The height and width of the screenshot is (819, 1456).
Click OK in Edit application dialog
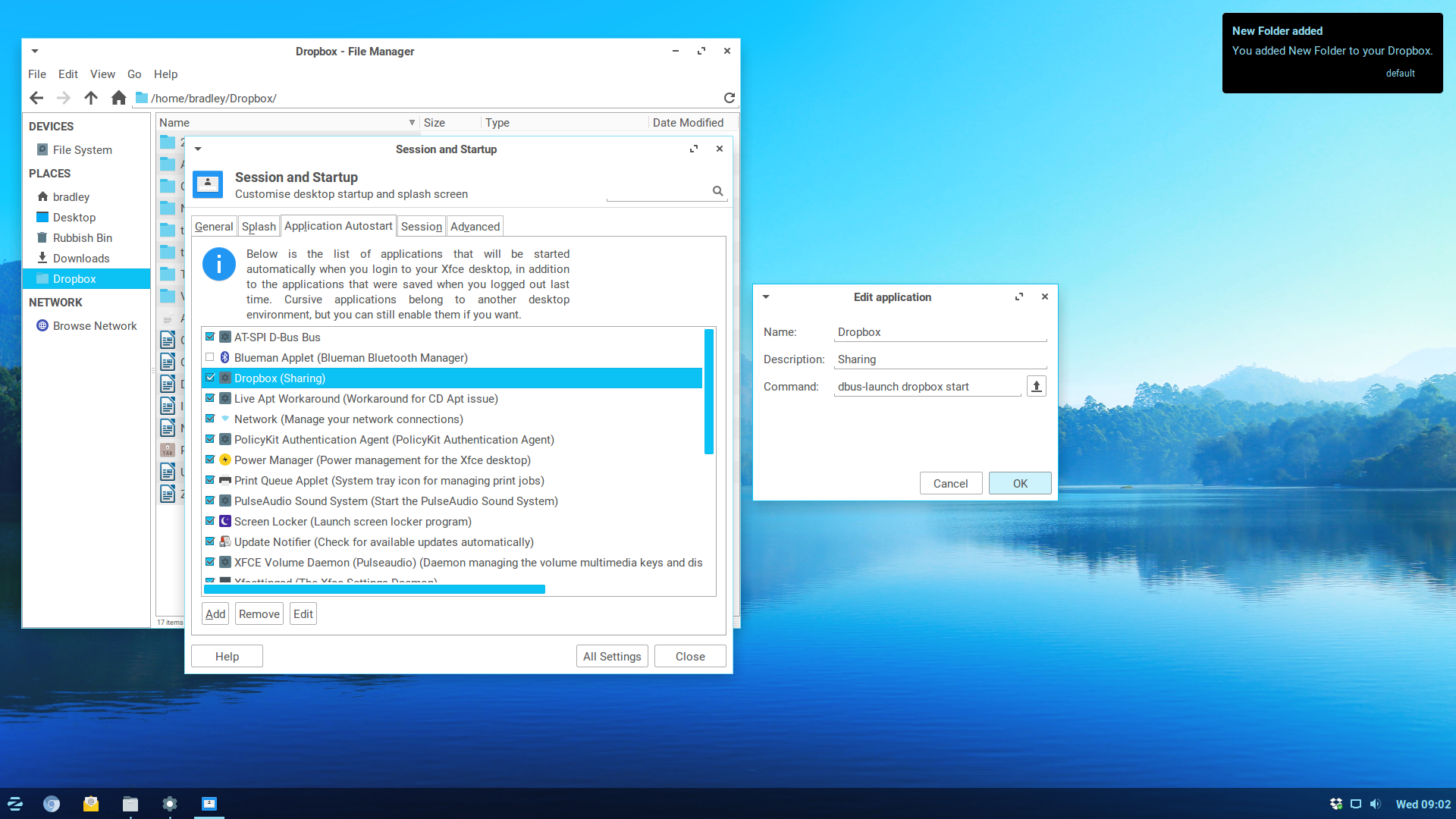(x=1020, y=484)
